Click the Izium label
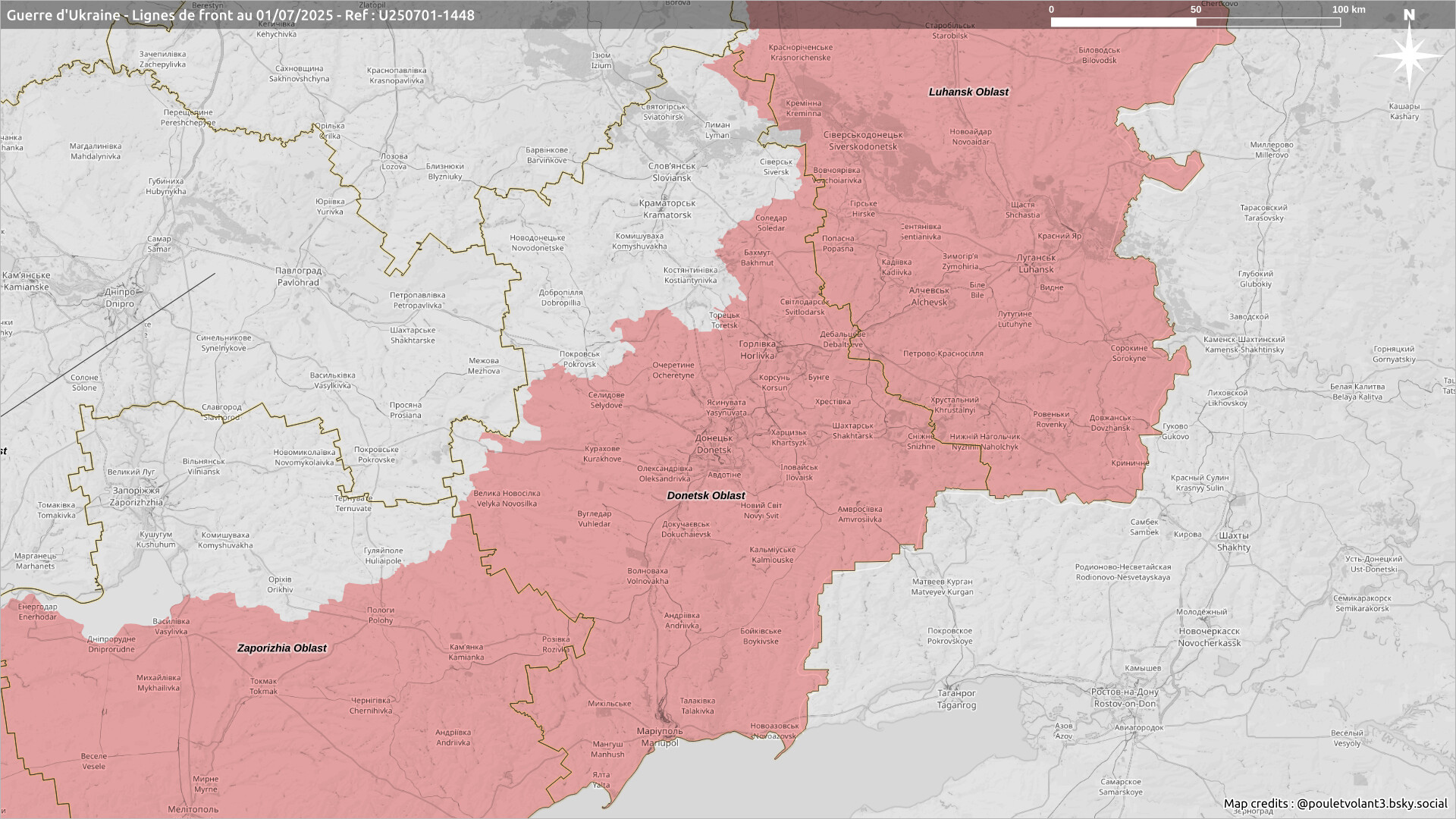This screenshot has height=819, width=1456. [x=601, y=61]
